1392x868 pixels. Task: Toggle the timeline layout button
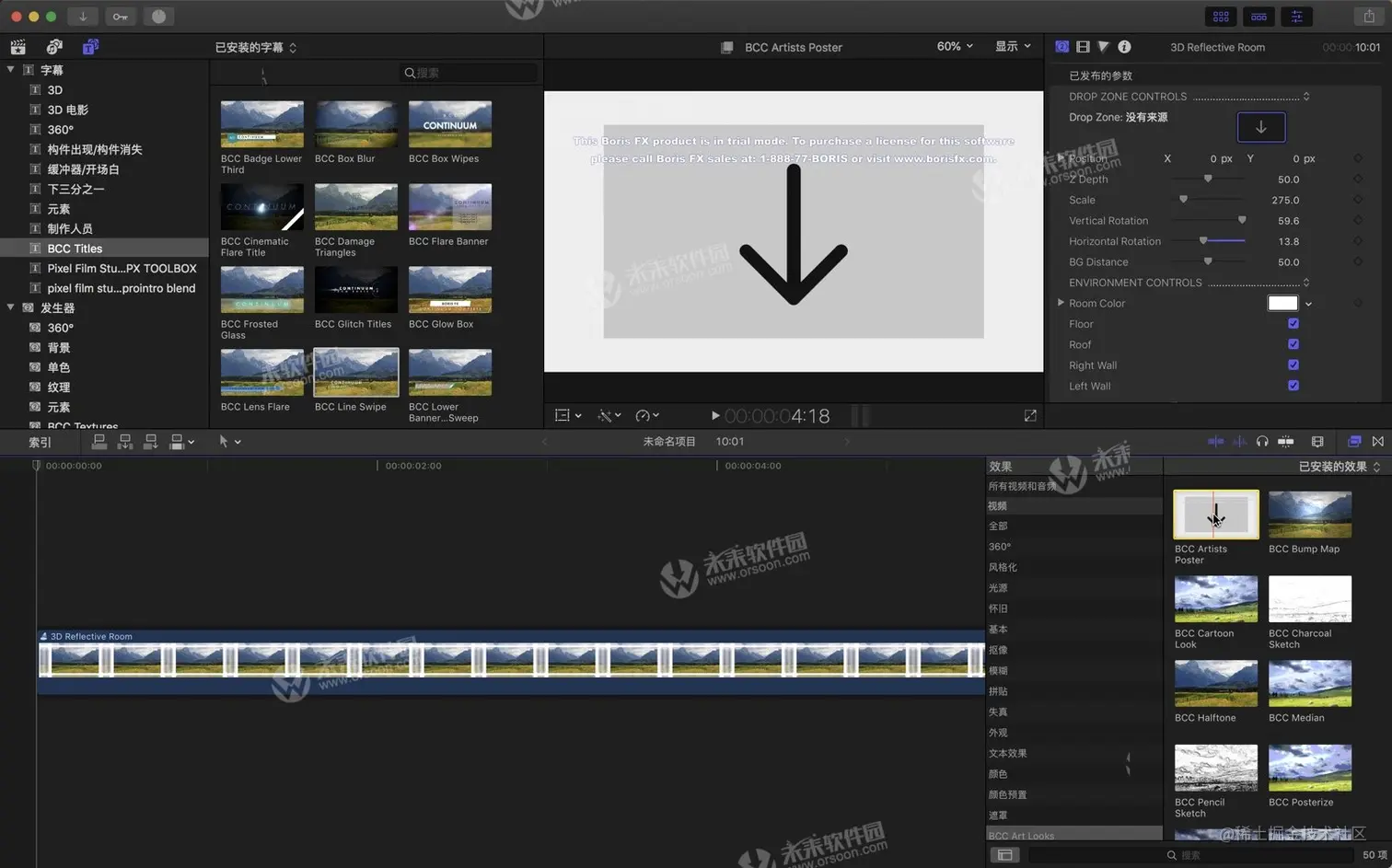1259,17
